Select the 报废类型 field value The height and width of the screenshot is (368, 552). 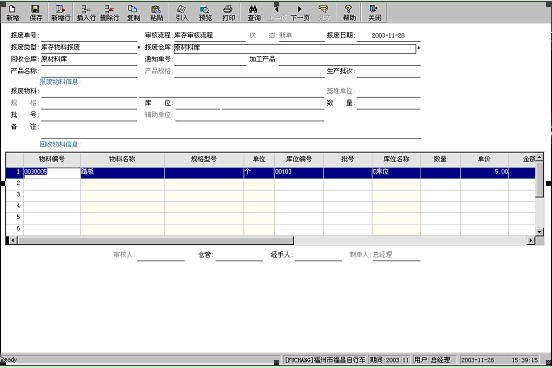coord(89,47)
